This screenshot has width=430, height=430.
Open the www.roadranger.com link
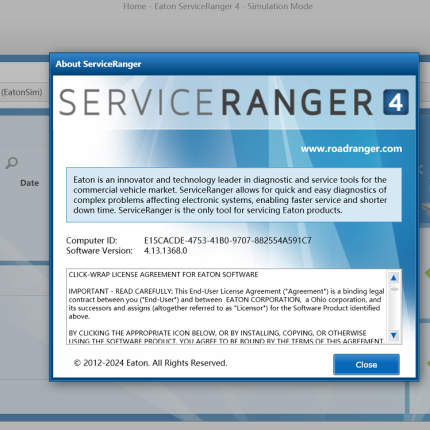click(x=351, y=149)
